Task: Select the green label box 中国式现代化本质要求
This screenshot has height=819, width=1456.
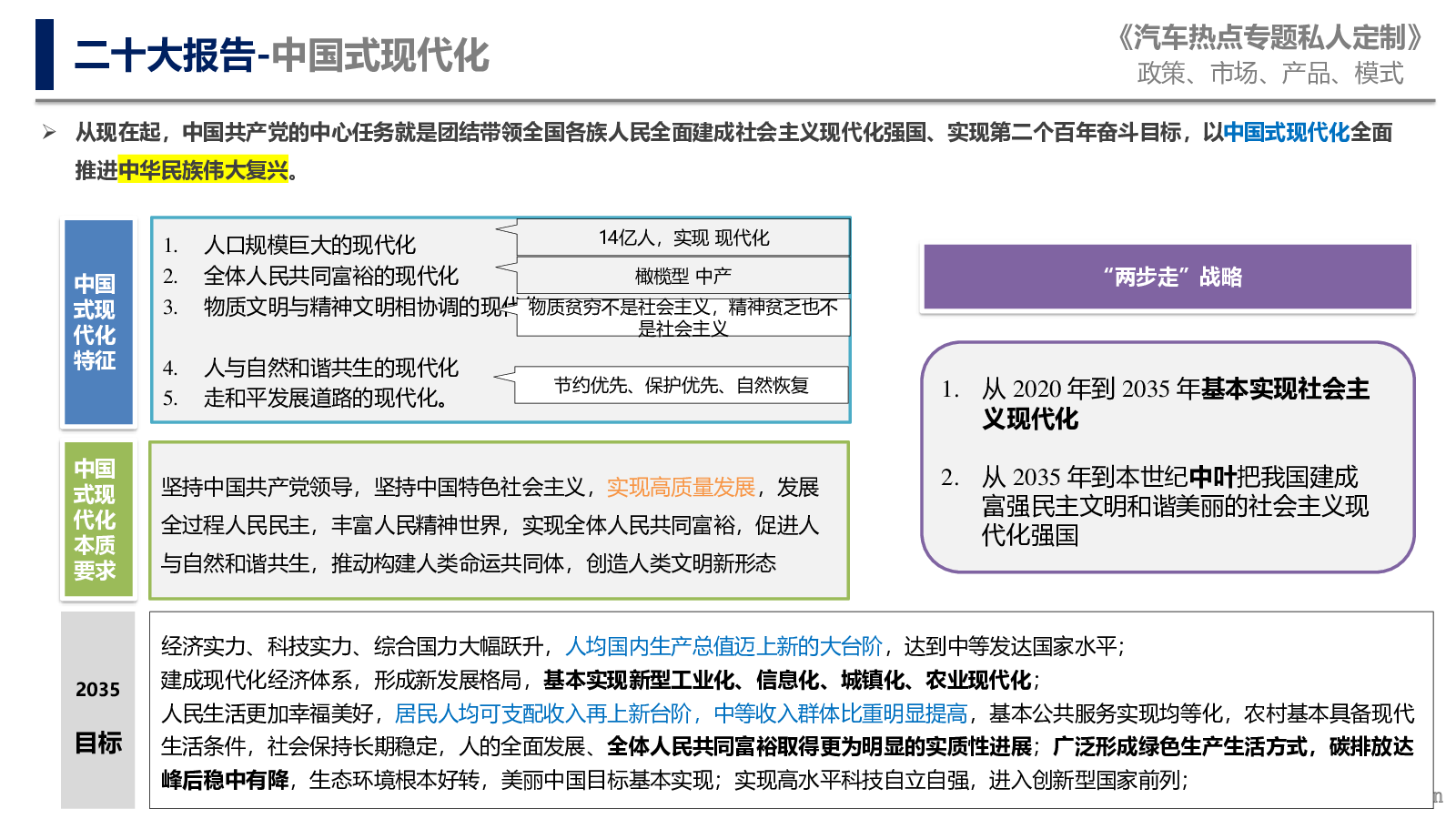Action: point(97,520)
